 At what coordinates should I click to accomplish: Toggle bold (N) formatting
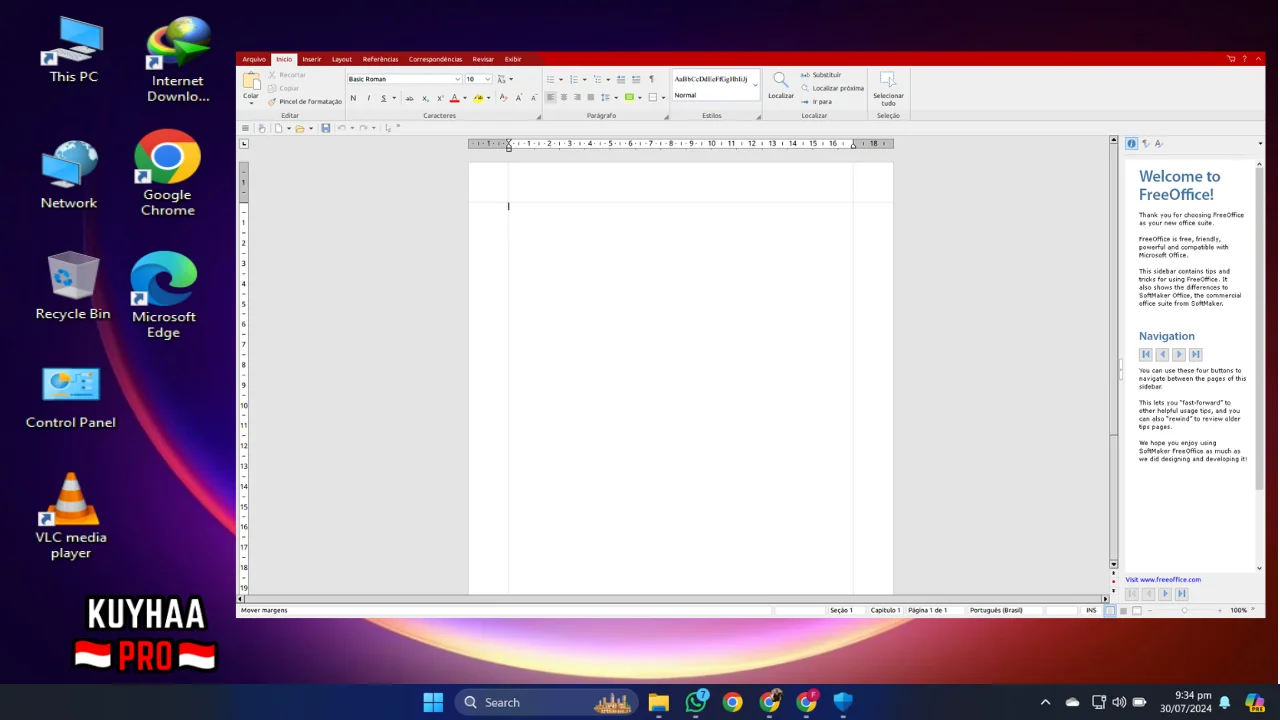click(353, 98)
